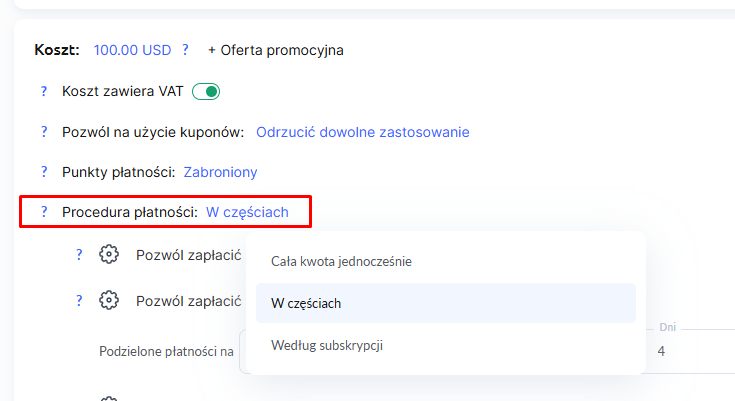Click the help question mark next to Koszt
The image size is (735, 401).
click(x=185, y=50)
